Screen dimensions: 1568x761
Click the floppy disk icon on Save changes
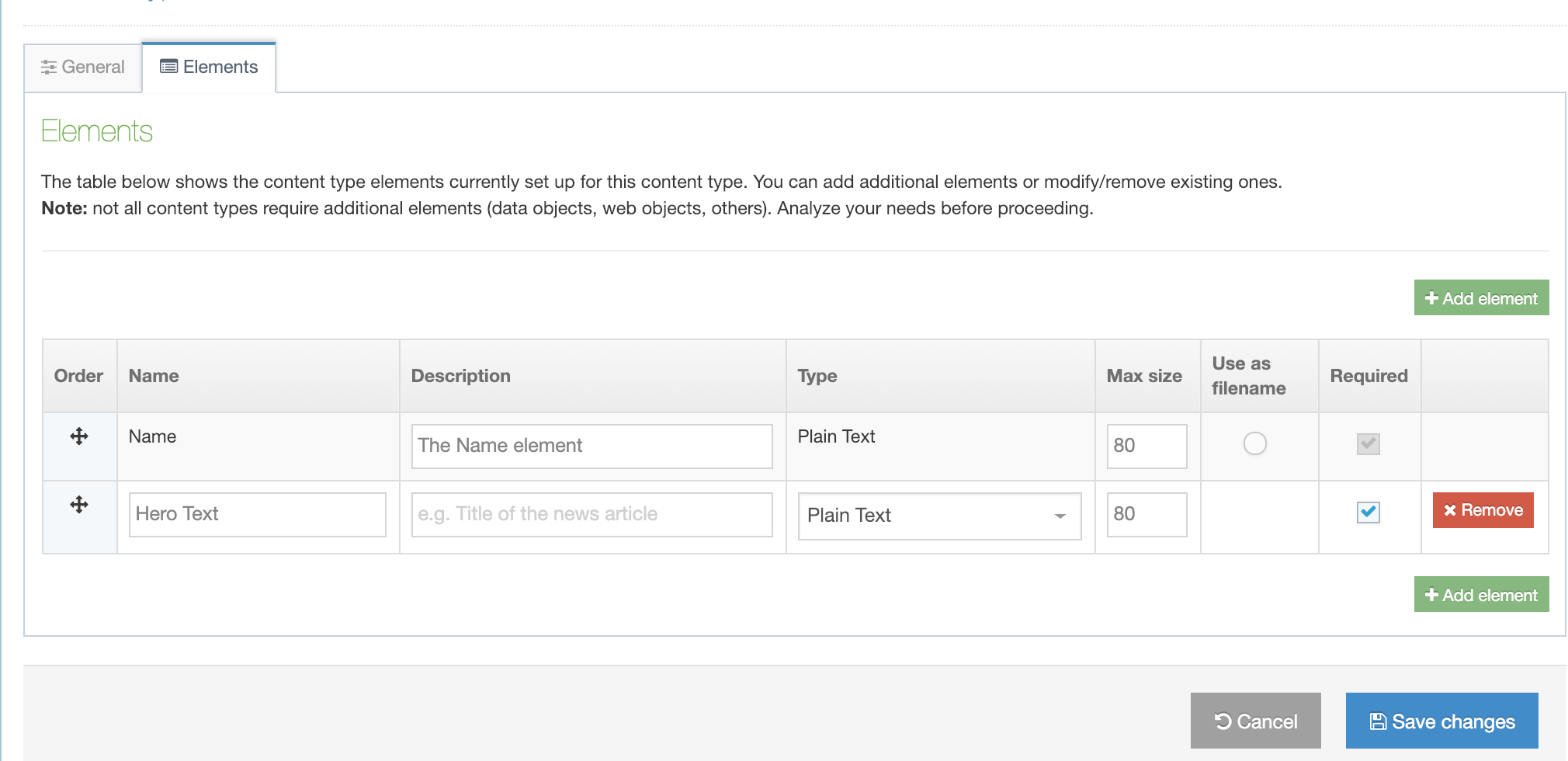coord(1377,721)
